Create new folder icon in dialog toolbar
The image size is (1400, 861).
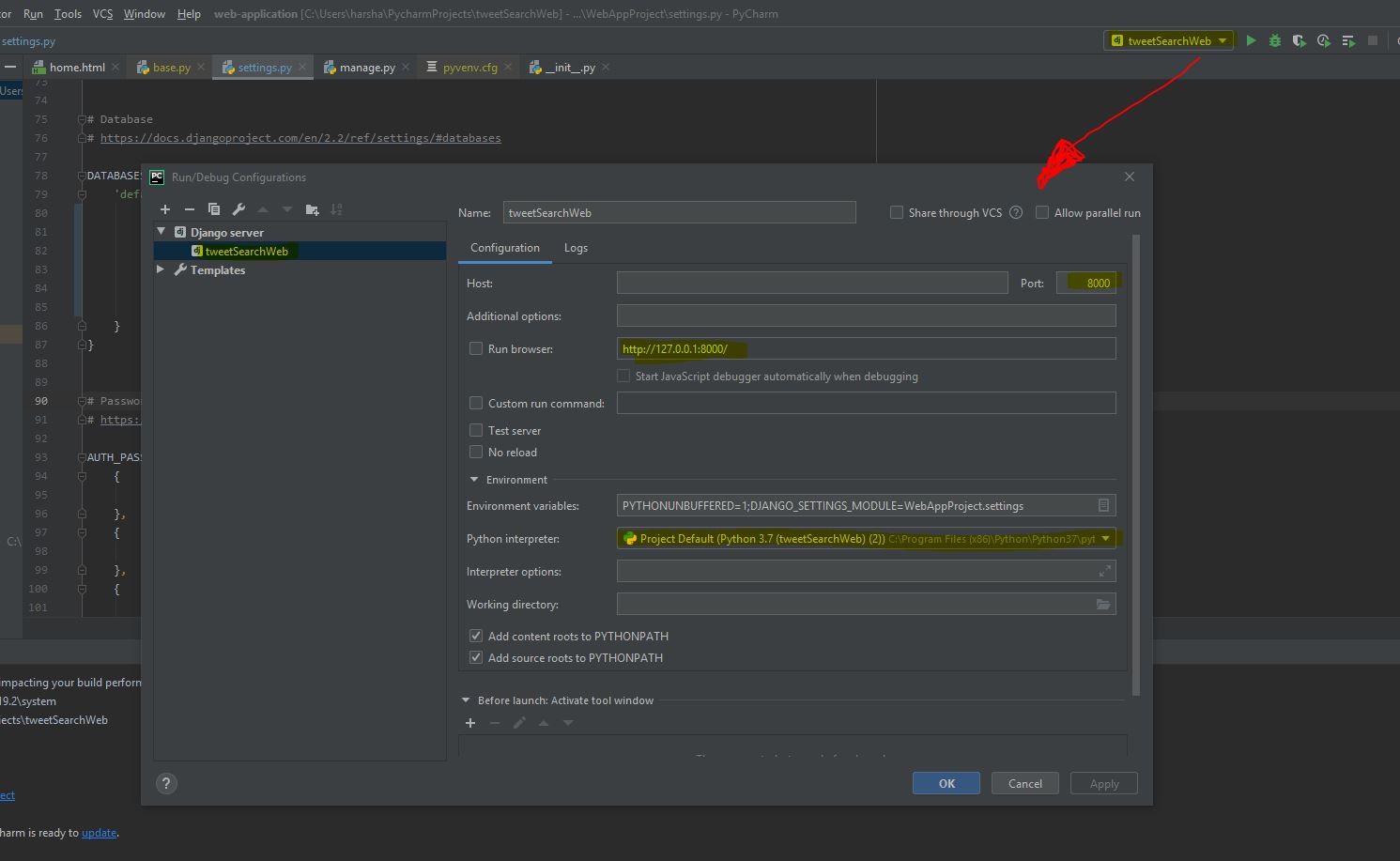[x=312, y=209]
